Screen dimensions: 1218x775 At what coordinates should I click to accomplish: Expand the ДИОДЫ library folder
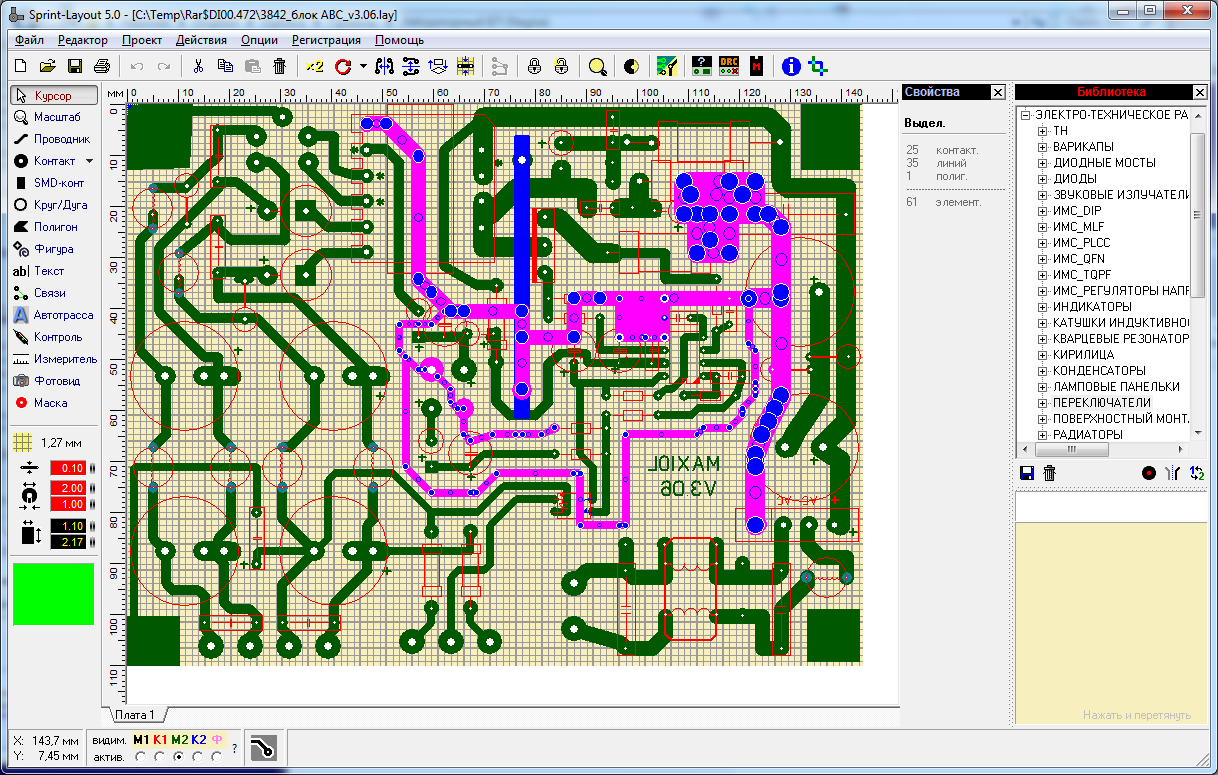(x=1043, y=179)
